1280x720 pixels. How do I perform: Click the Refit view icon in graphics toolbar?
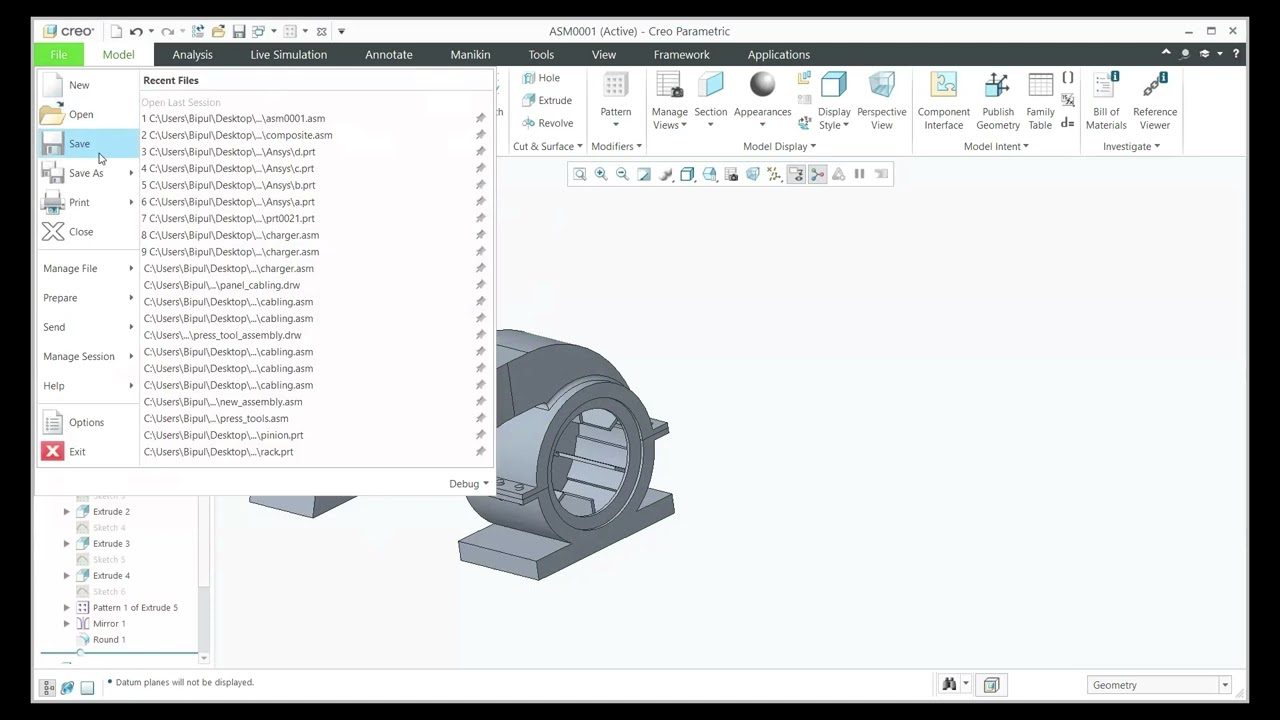click(579, 174)
